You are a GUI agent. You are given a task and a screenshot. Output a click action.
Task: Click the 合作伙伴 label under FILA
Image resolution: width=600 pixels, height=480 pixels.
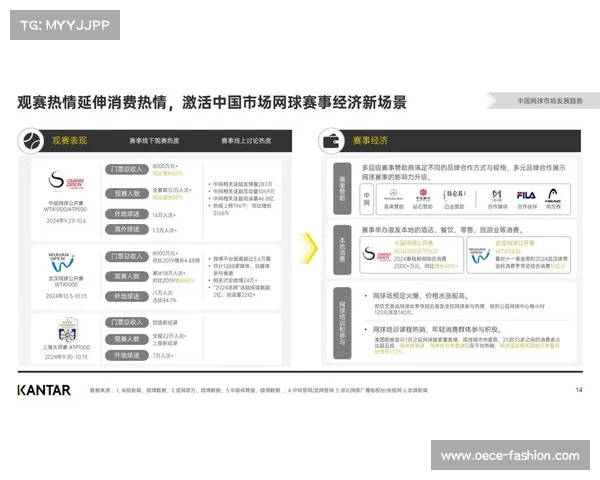tap(527, 207)
